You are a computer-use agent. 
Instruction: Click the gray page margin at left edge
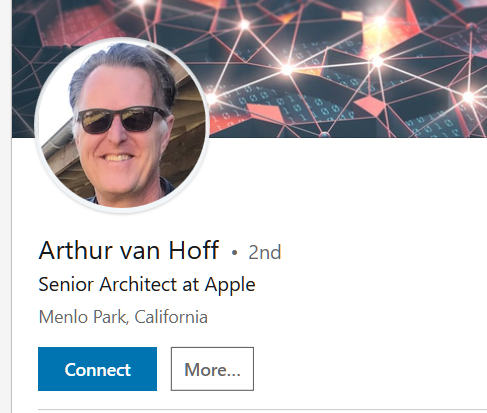5,207
